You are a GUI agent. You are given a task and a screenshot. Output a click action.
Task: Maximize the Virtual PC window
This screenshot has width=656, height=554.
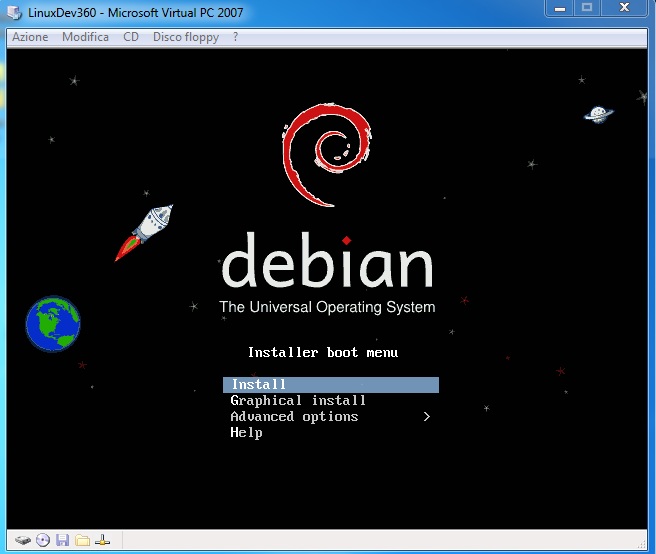pyautogui.click(x=587, y=8)
